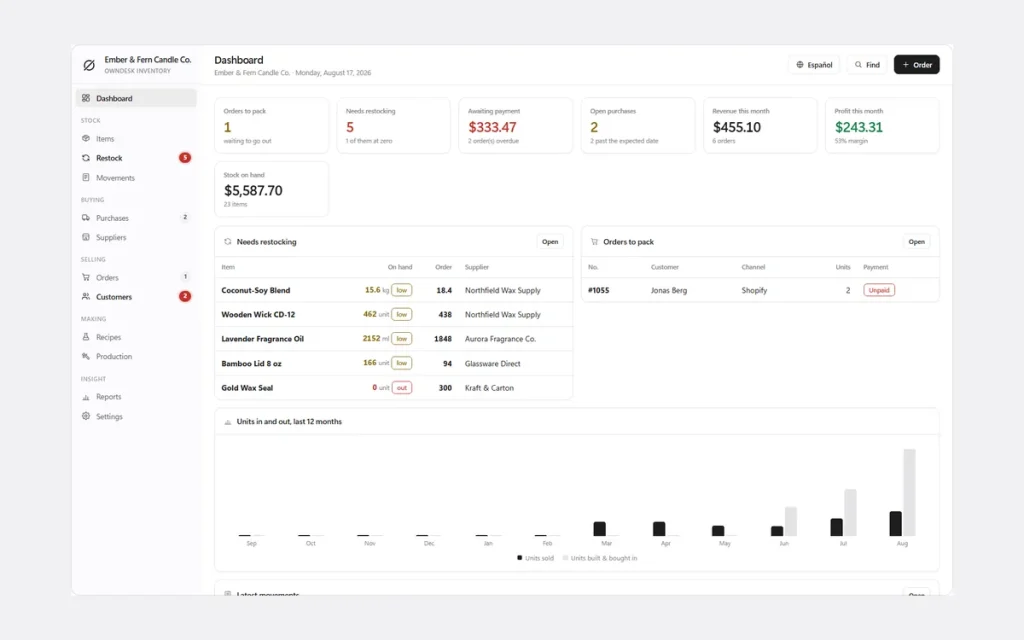
Task: Open Movements in the sidebar
Action: (136, 178)
